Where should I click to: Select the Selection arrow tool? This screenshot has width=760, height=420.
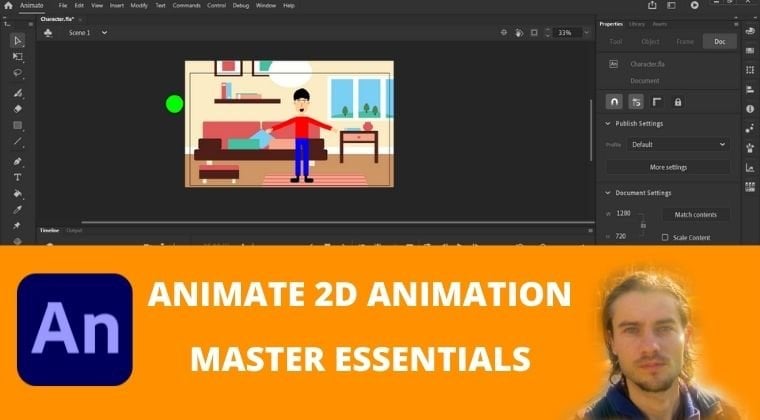tap(17, 41)
